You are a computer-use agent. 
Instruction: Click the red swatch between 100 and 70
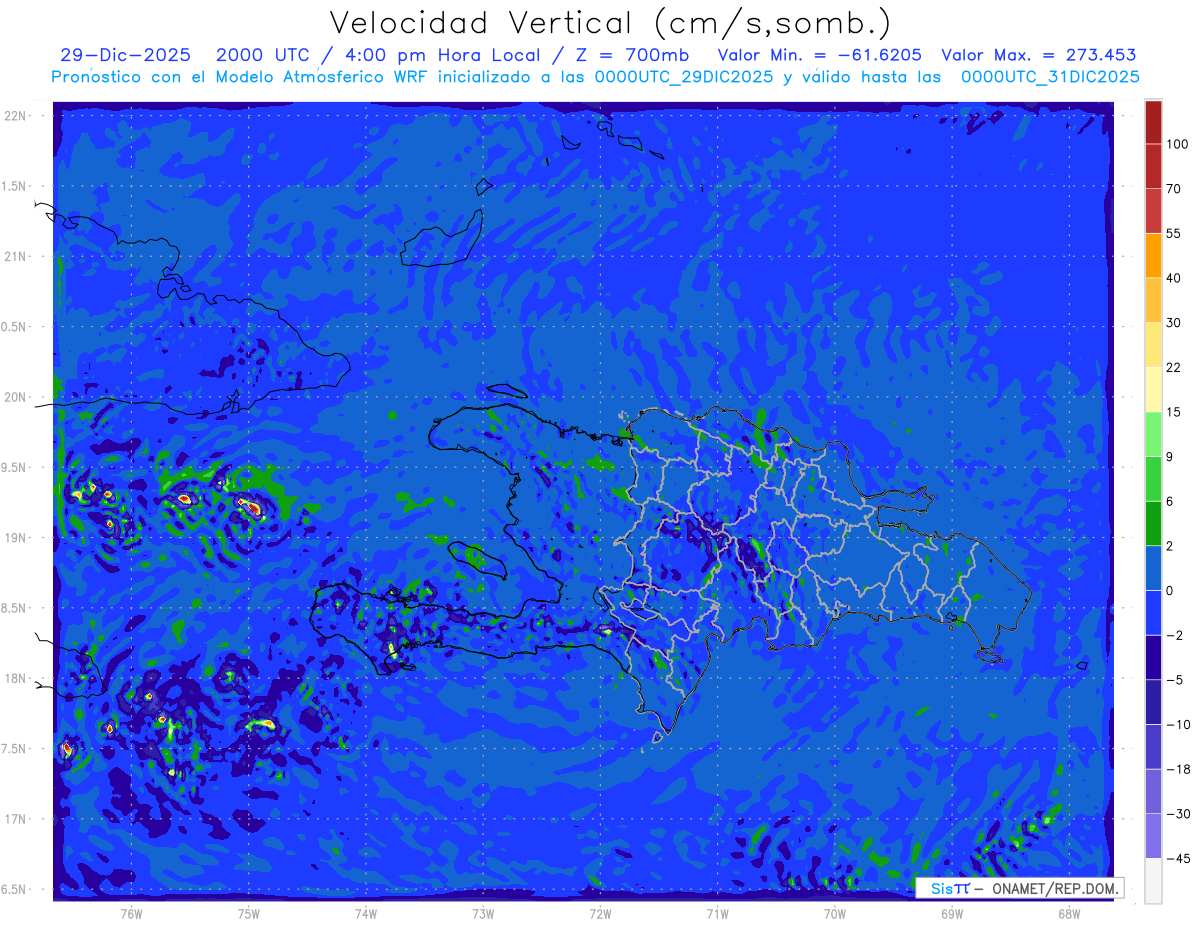(x=1153, y=166)
